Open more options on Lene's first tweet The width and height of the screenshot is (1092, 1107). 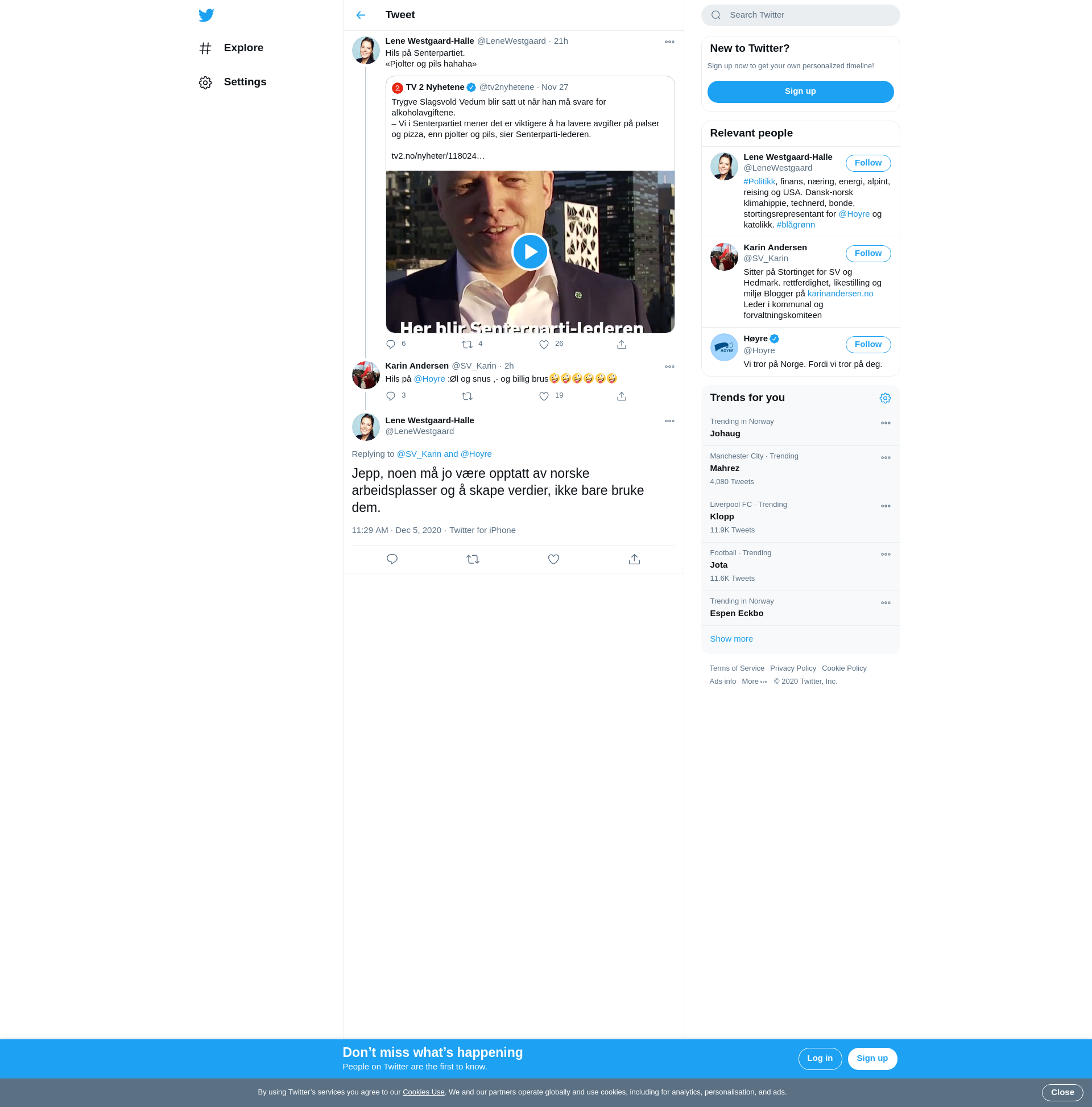[x=669, y=42]
